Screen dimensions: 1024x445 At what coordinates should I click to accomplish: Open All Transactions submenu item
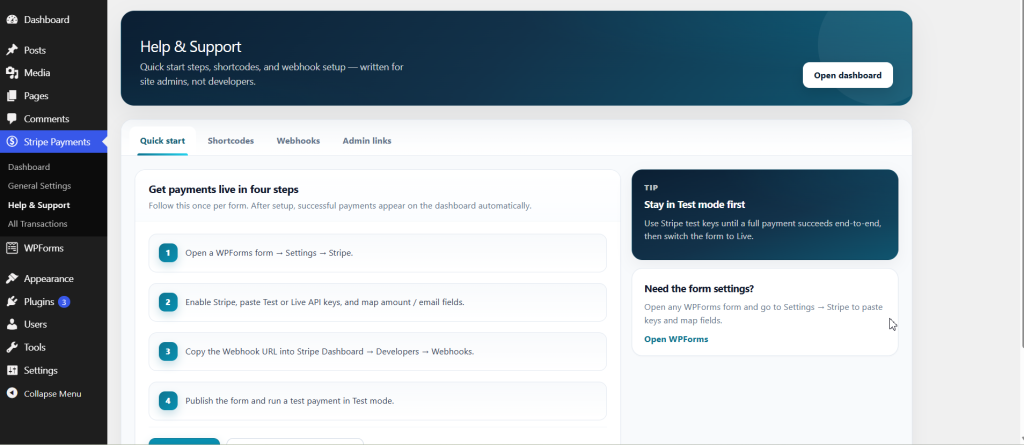coord(38,224)
